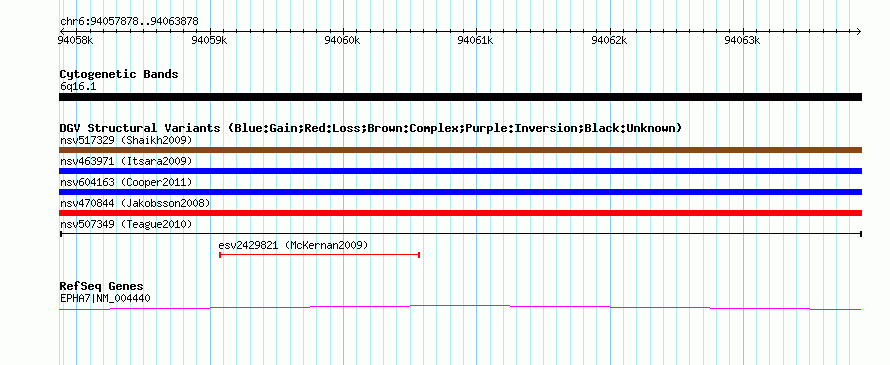Select the thin black nsv507349 variant line
This screenshot has width=890, height=365.
460,234
